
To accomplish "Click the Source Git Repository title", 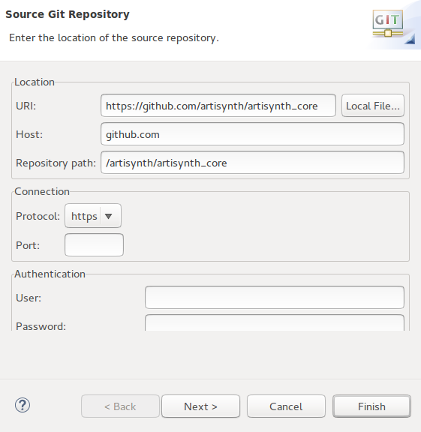I will pyautogui.click(x=67, y=14).
